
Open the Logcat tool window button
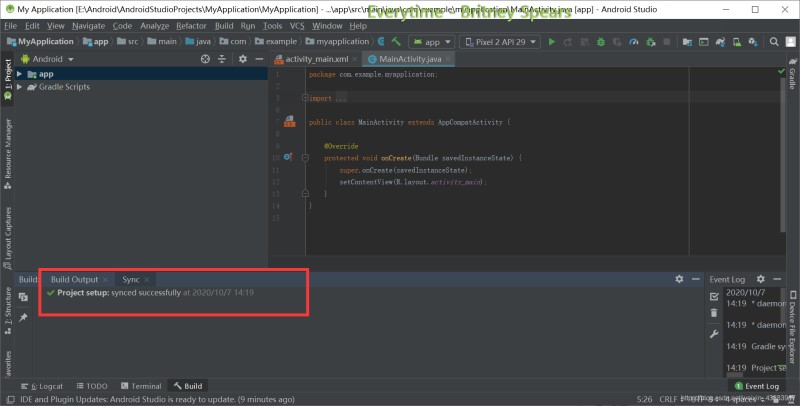[x=42, y=386]
